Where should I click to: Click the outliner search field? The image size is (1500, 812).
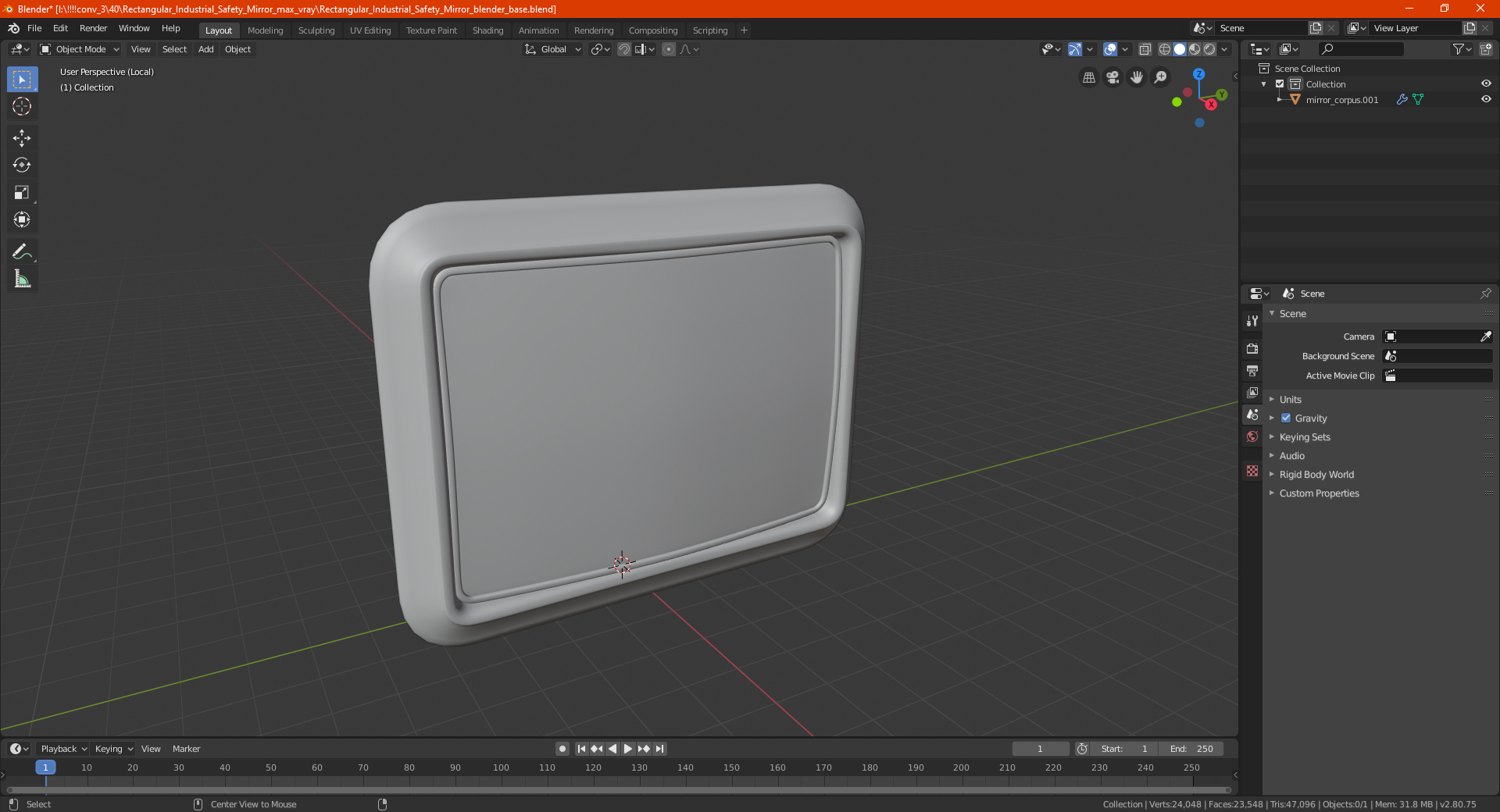coord(1360,49)
